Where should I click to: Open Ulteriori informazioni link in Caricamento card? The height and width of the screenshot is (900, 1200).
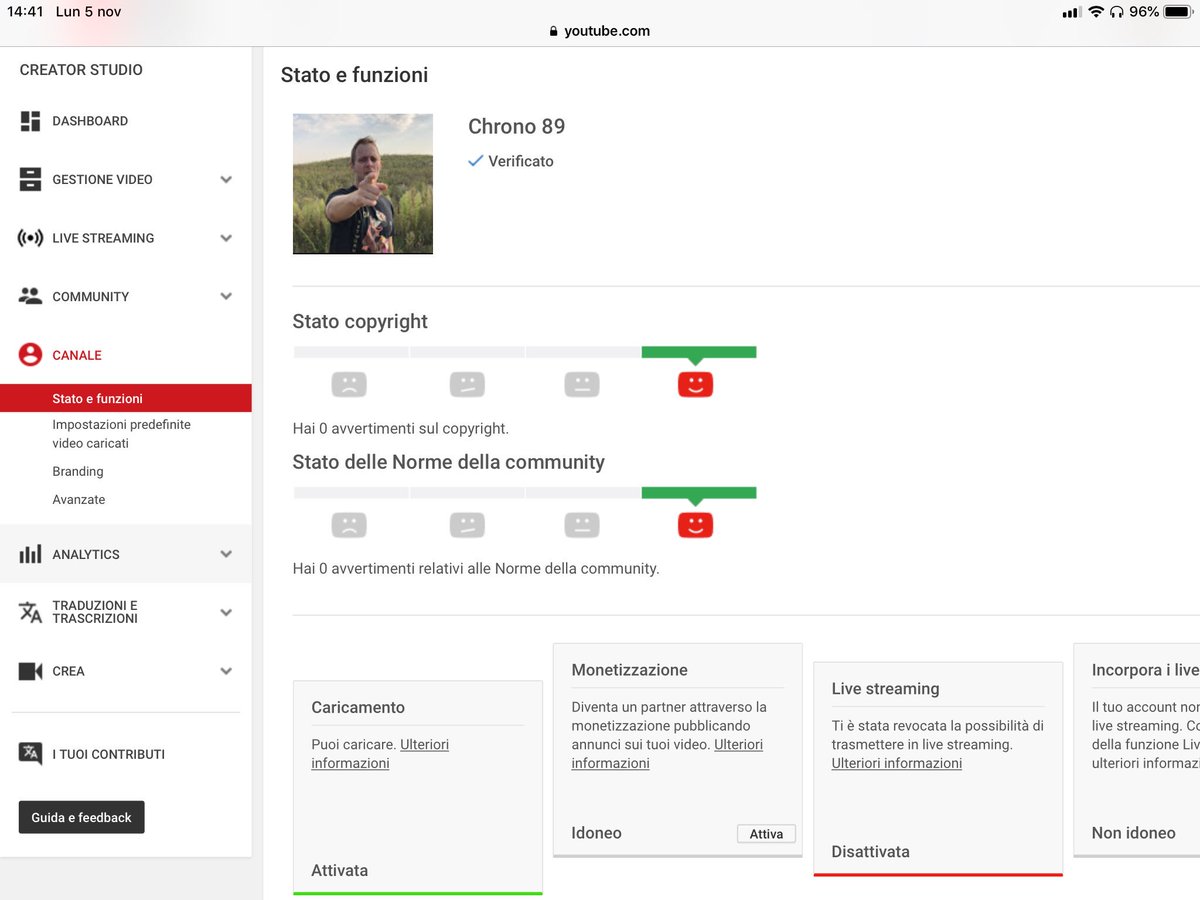pyautogui.click(x=380, y=754)
